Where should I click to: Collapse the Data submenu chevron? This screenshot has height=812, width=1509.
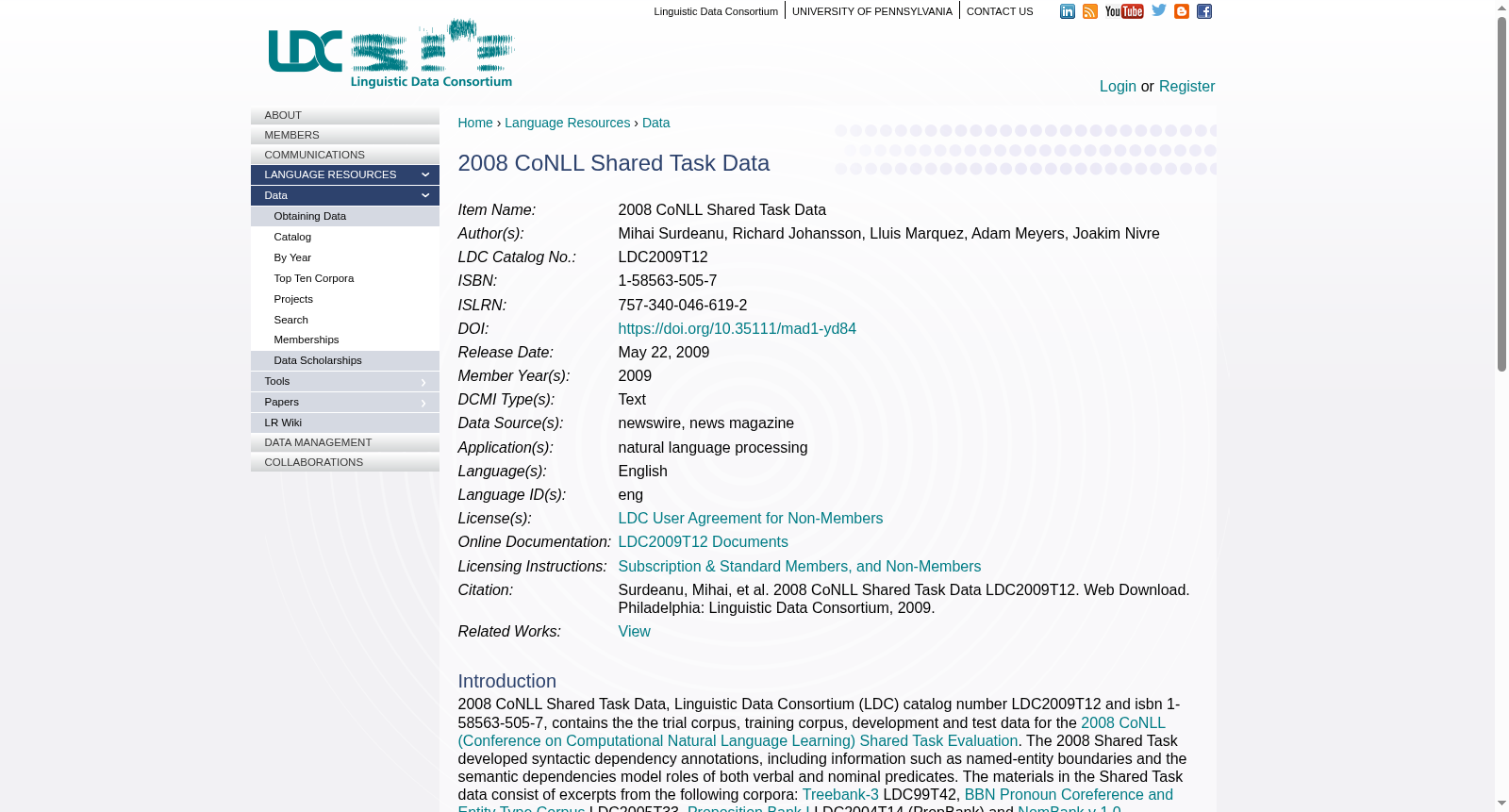(x=425, y=195)
